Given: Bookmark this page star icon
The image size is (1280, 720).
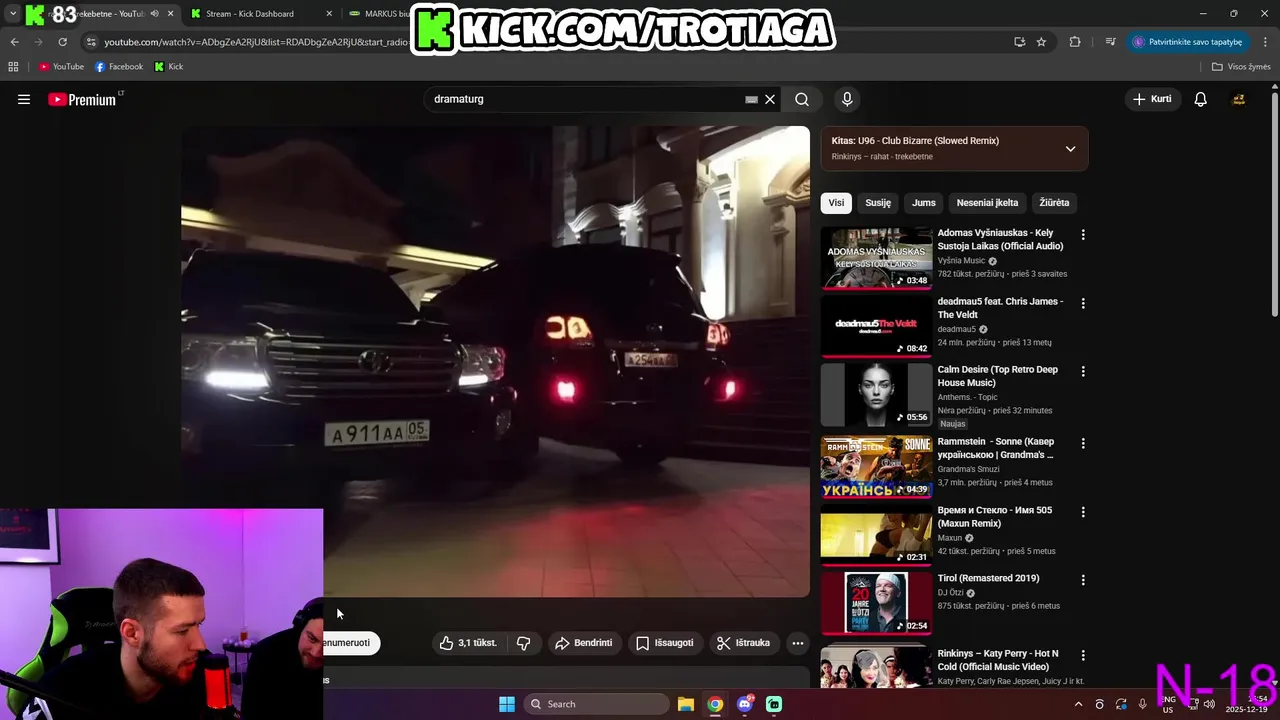Looking at the screenshot, I should coord(1041,42).
